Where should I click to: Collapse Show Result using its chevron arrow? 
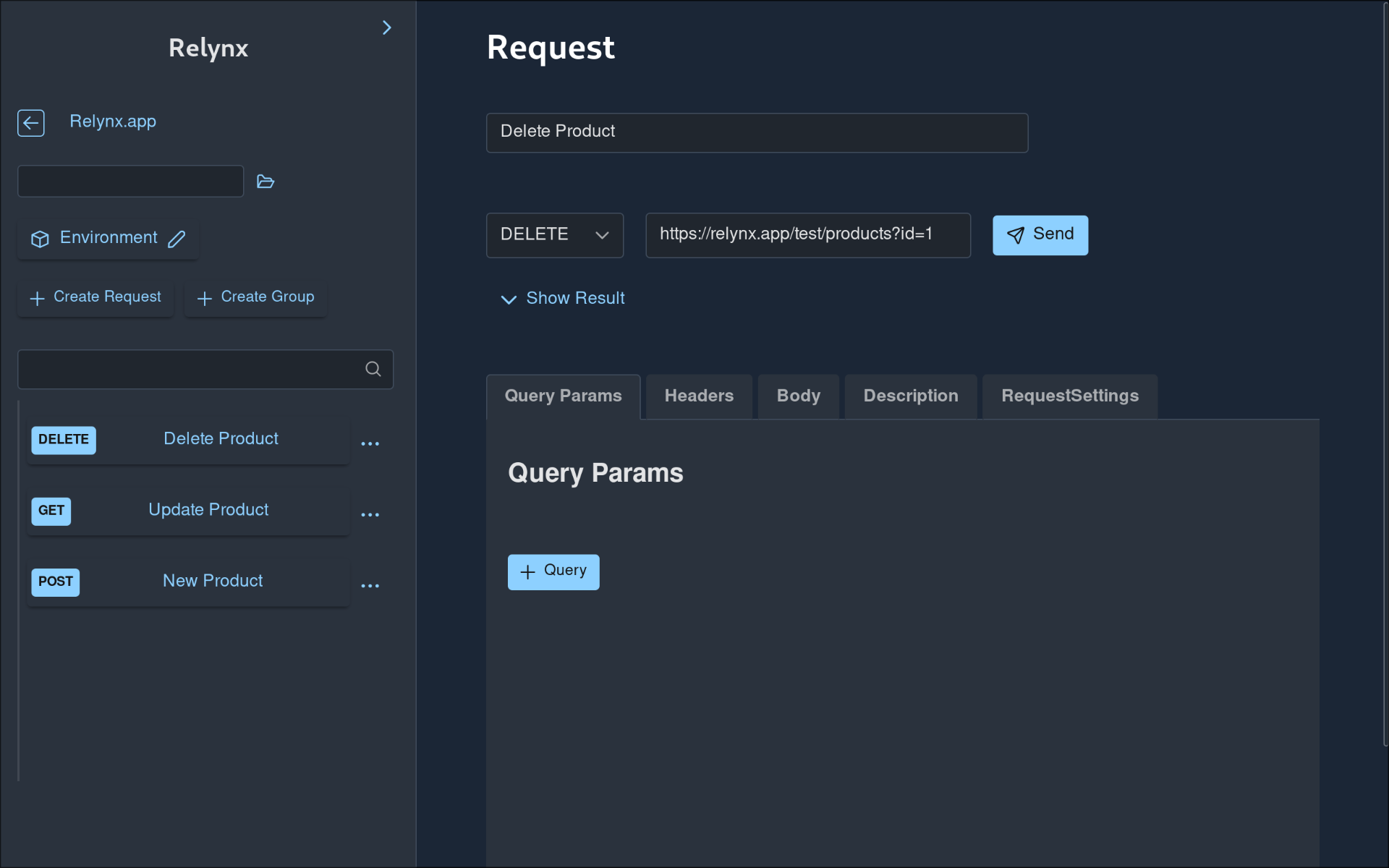coord(509,299)
